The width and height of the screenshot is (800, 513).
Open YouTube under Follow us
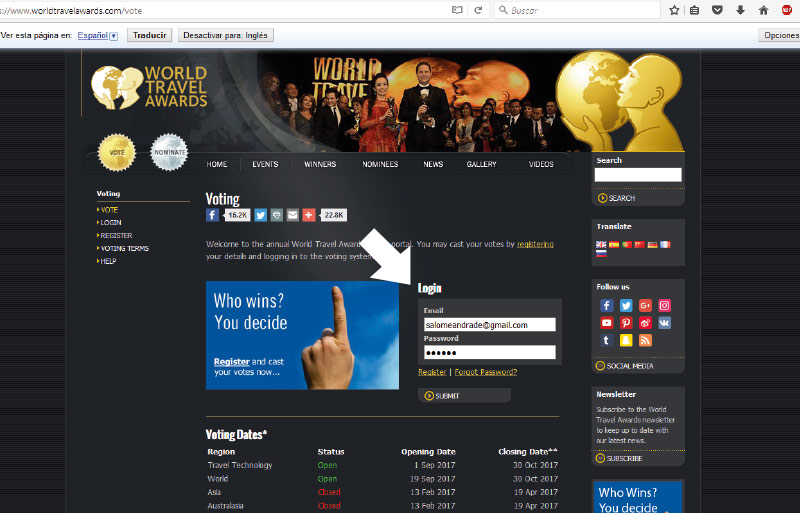click(607, 323)
